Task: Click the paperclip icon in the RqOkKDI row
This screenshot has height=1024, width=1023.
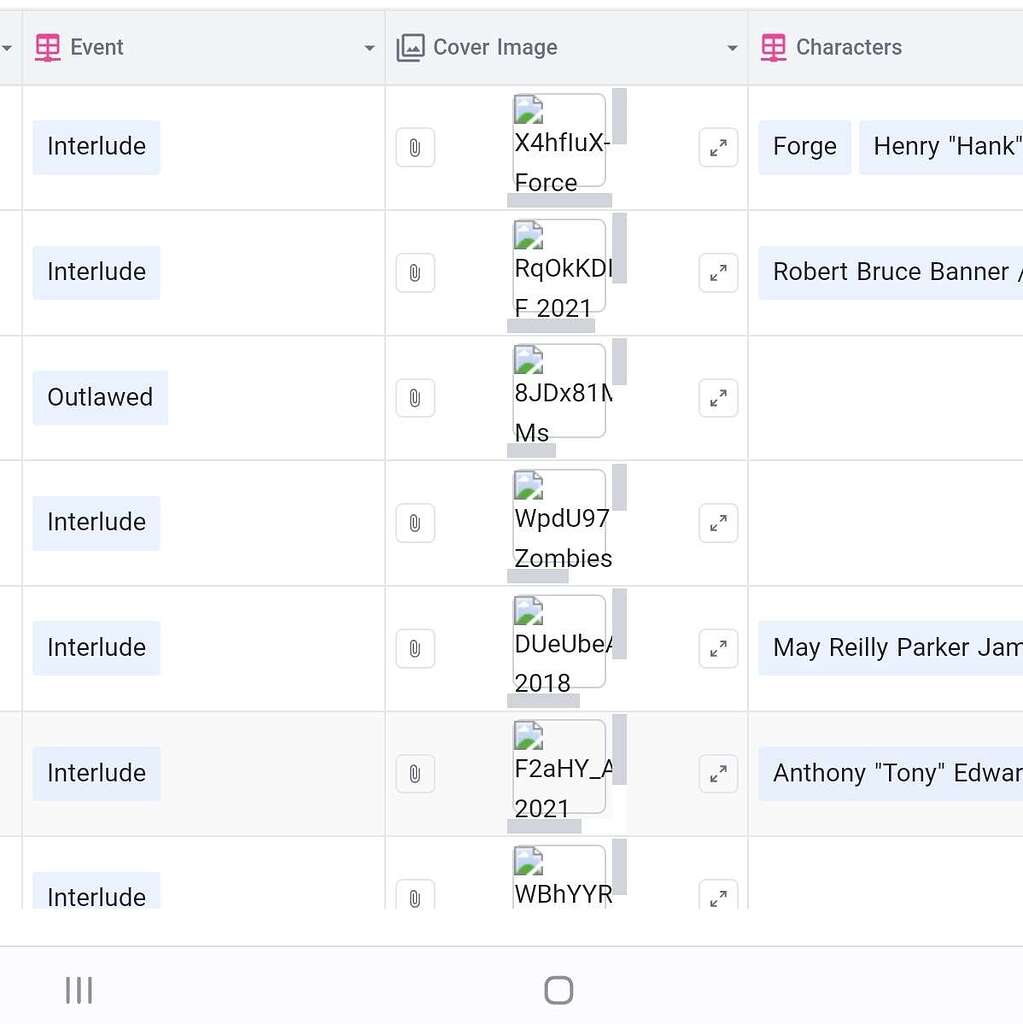Action: [415, 273]
